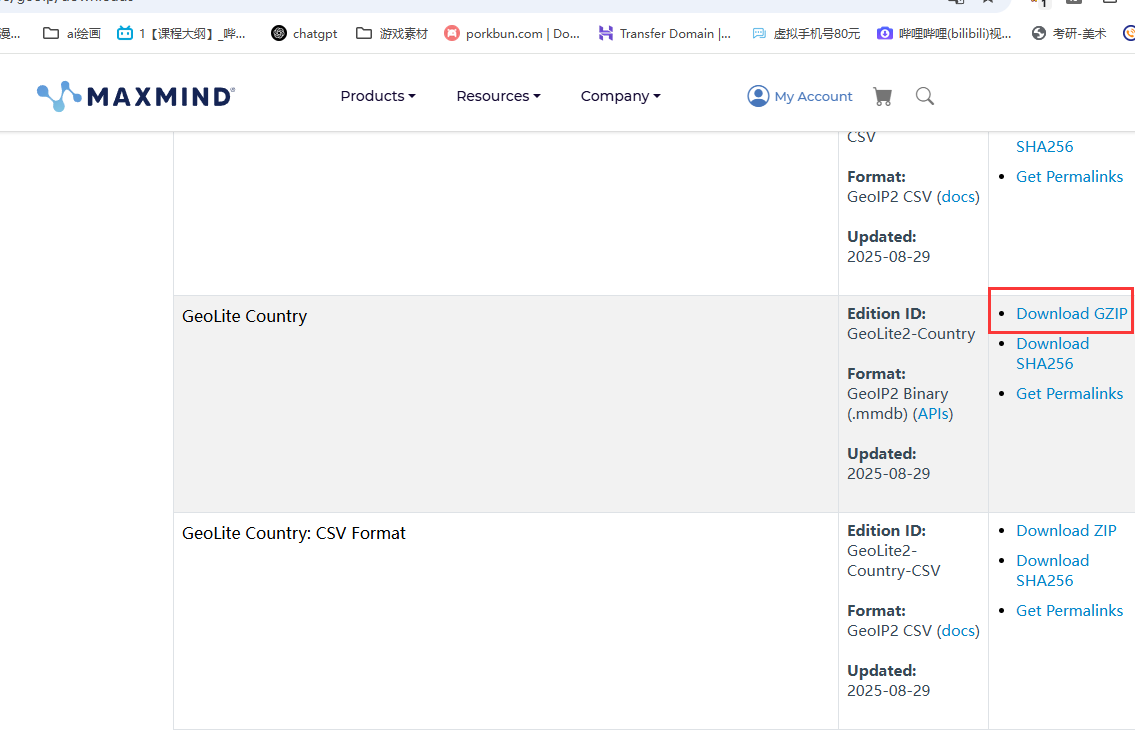Click the 2025-08-29 date in GeoLite2-Country-CSV row
Screen dimensions: 1135x737
pos(888,691)
